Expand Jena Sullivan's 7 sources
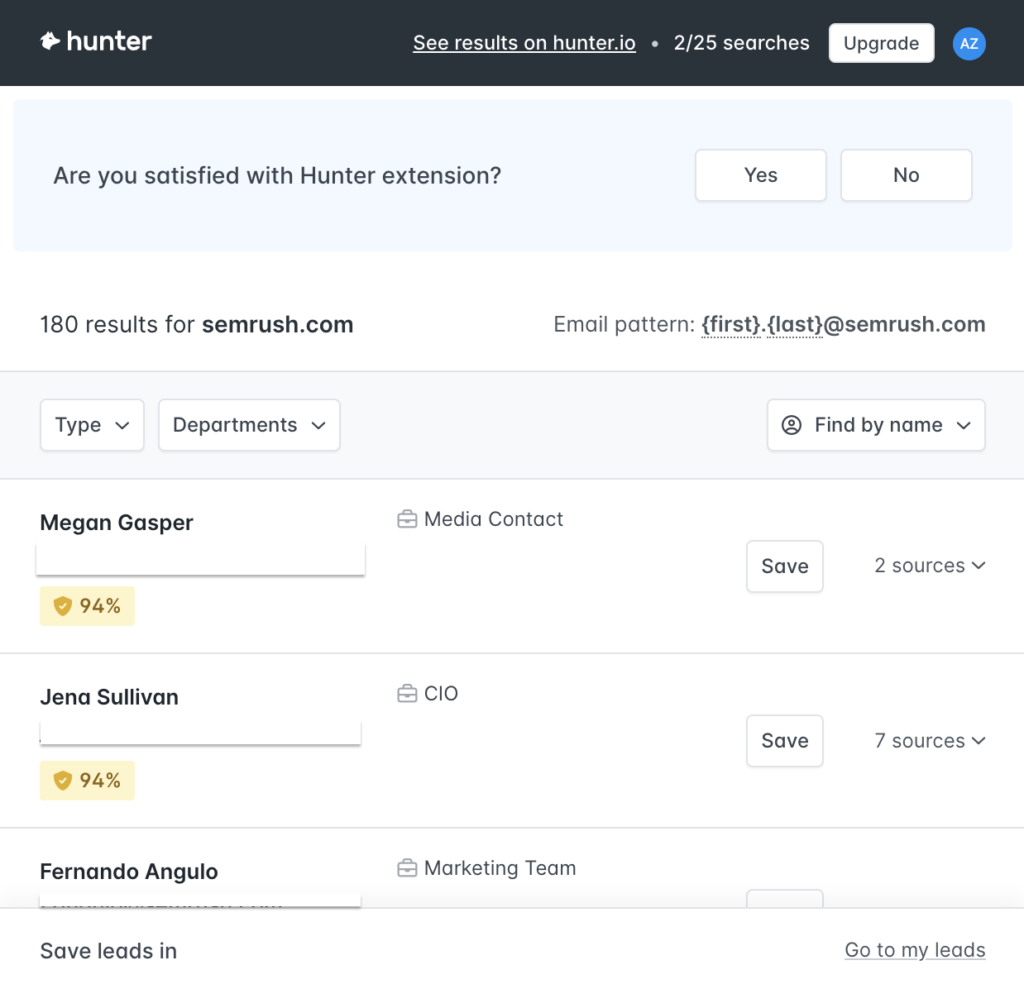The image size is (1024, 989). click(929, 741)
